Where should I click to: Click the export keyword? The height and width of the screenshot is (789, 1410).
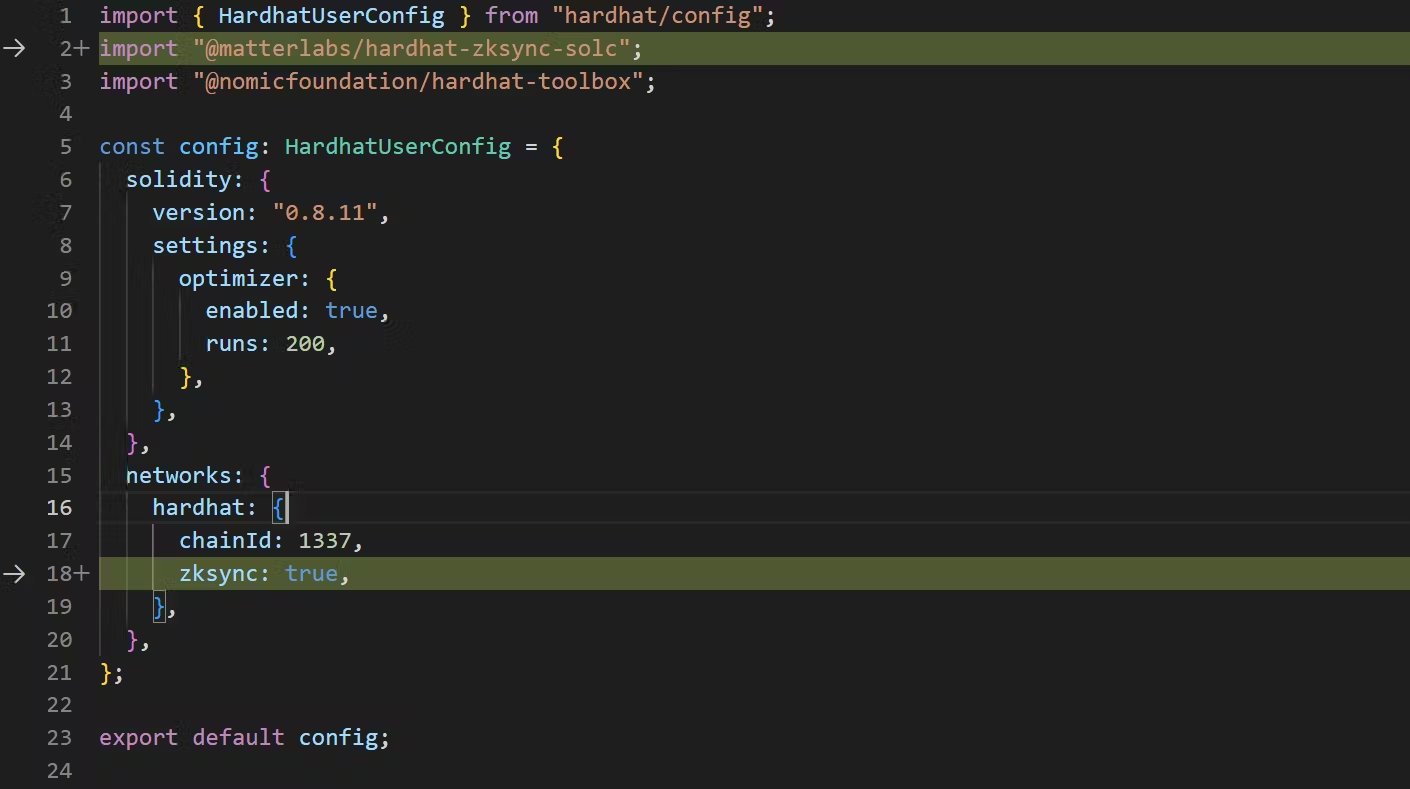[x=139, y=738]
